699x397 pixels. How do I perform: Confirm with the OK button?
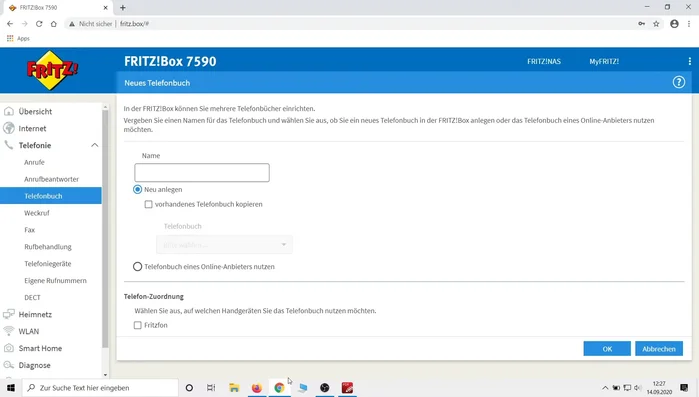tap(607, 349)
